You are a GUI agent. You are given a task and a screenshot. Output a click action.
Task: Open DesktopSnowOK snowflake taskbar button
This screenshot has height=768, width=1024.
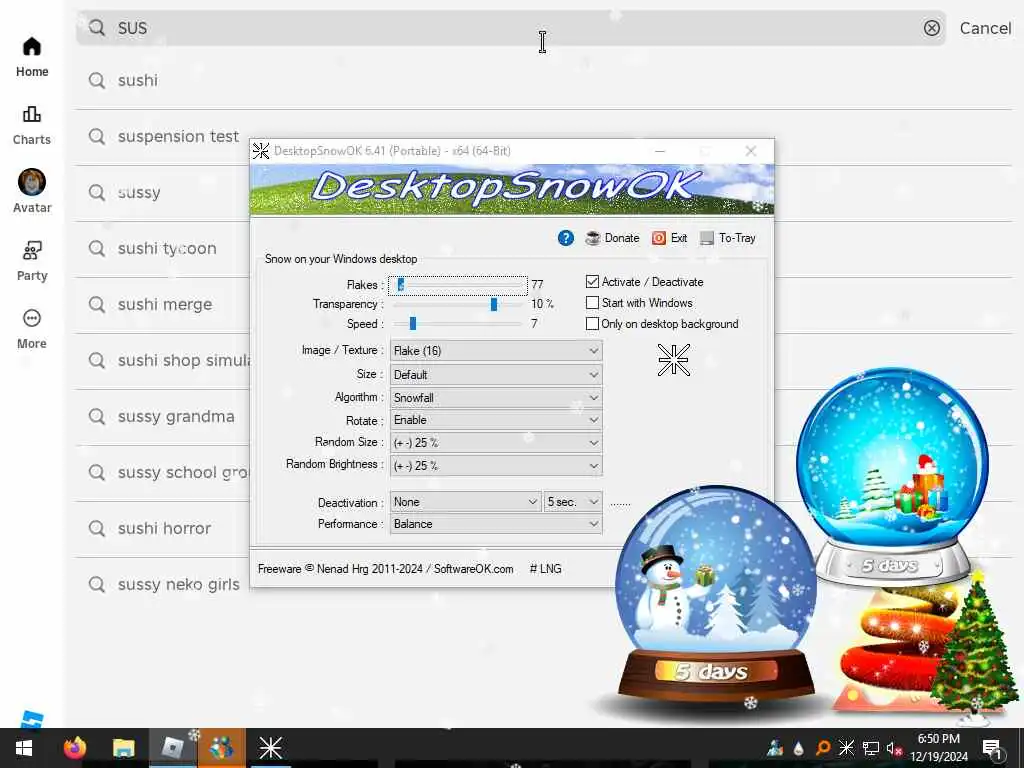[x=270, y=748]
